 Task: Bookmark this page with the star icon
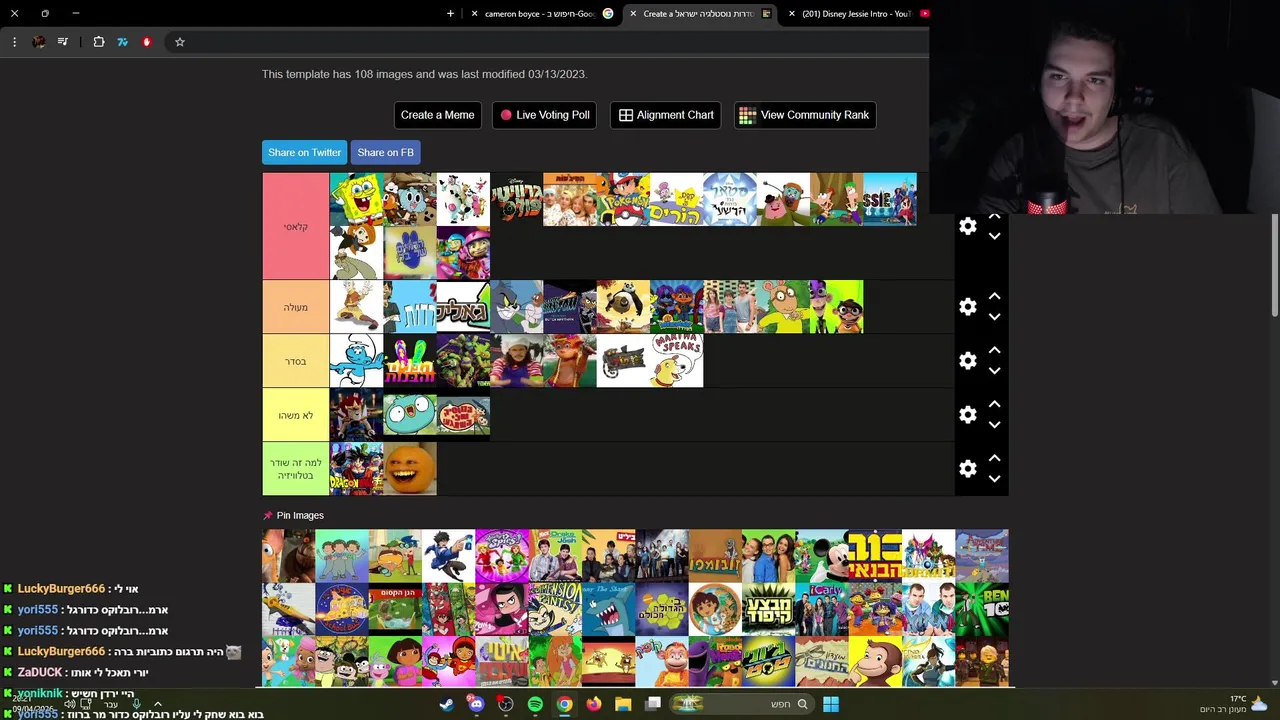click(x=180, y=42)
